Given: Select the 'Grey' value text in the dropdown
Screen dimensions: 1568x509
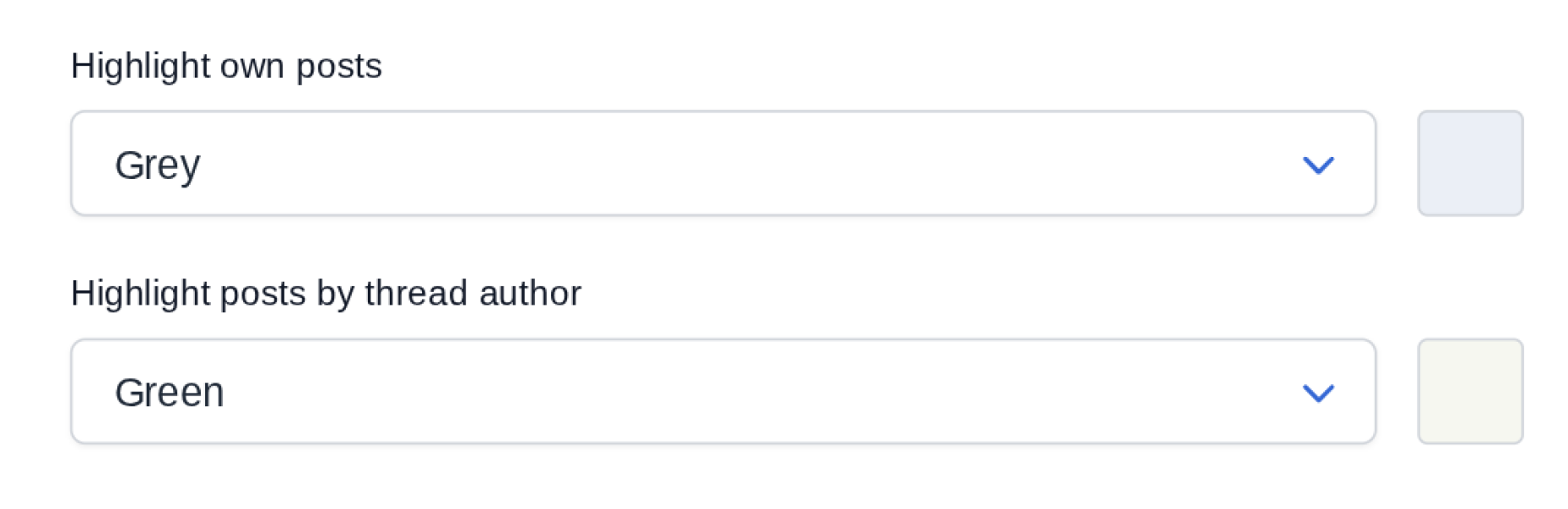Looking at the screenshot, I should click(x=158, y=165).
